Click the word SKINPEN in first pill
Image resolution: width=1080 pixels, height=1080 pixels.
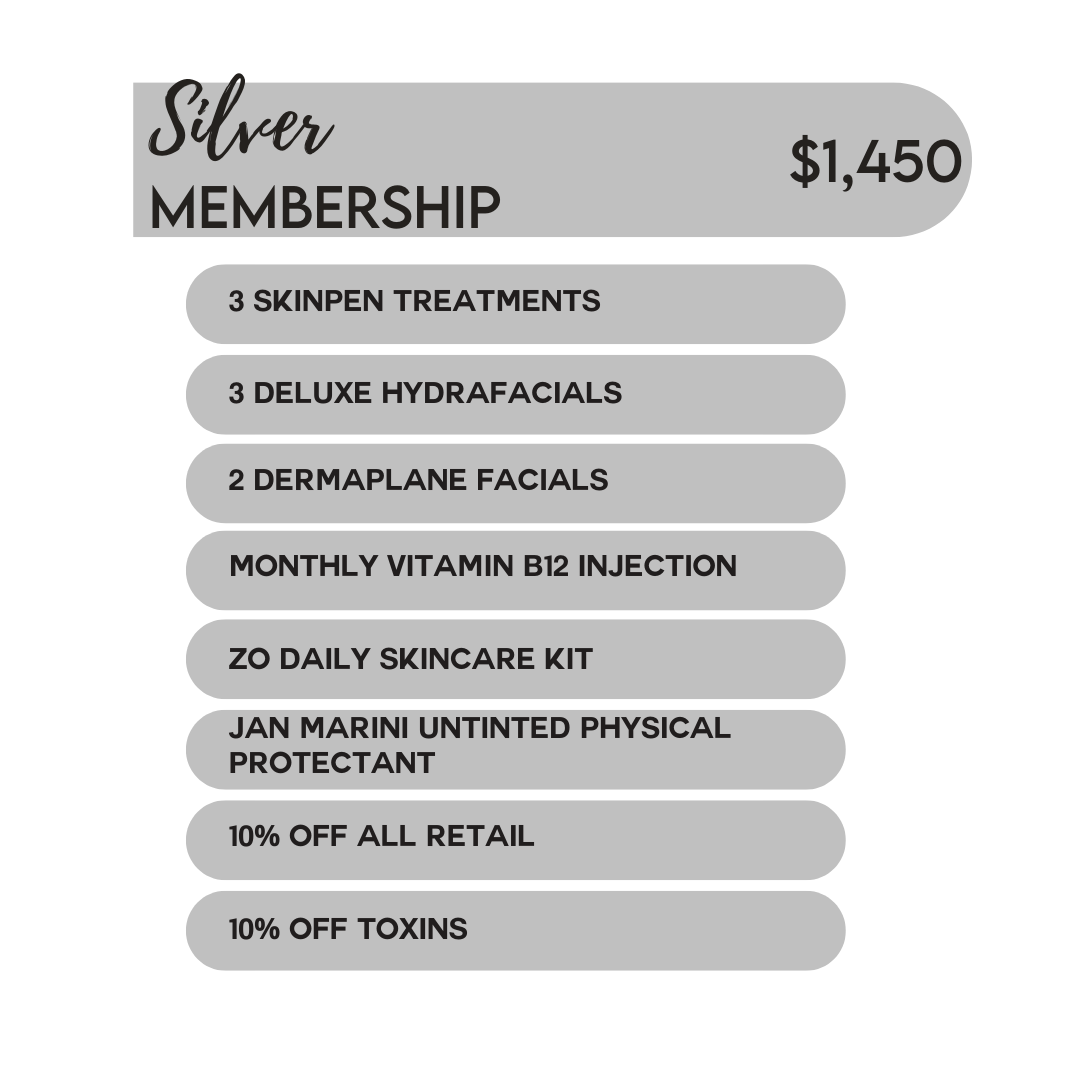[318, 301]
